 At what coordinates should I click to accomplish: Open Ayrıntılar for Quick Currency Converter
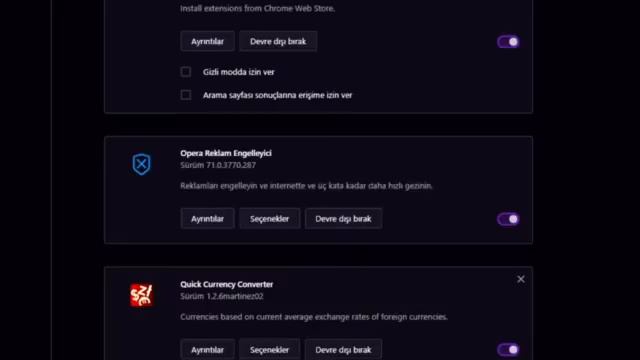click(207, 349)
